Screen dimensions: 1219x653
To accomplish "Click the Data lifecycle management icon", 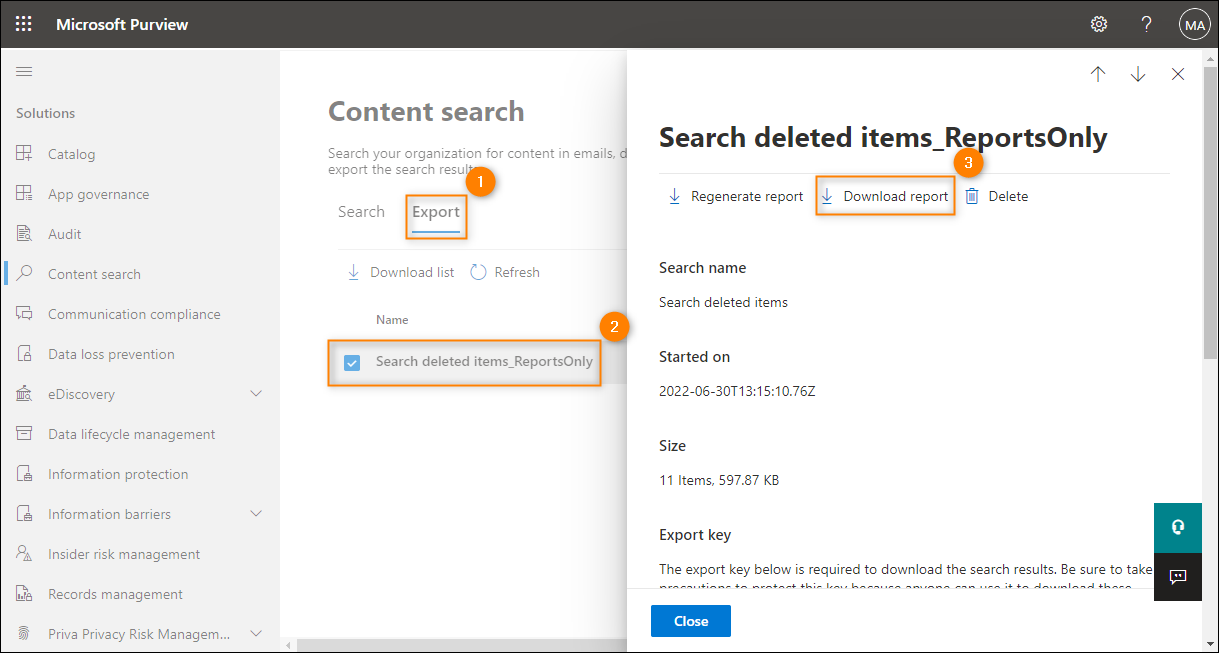I will click(x=24, y=434).
